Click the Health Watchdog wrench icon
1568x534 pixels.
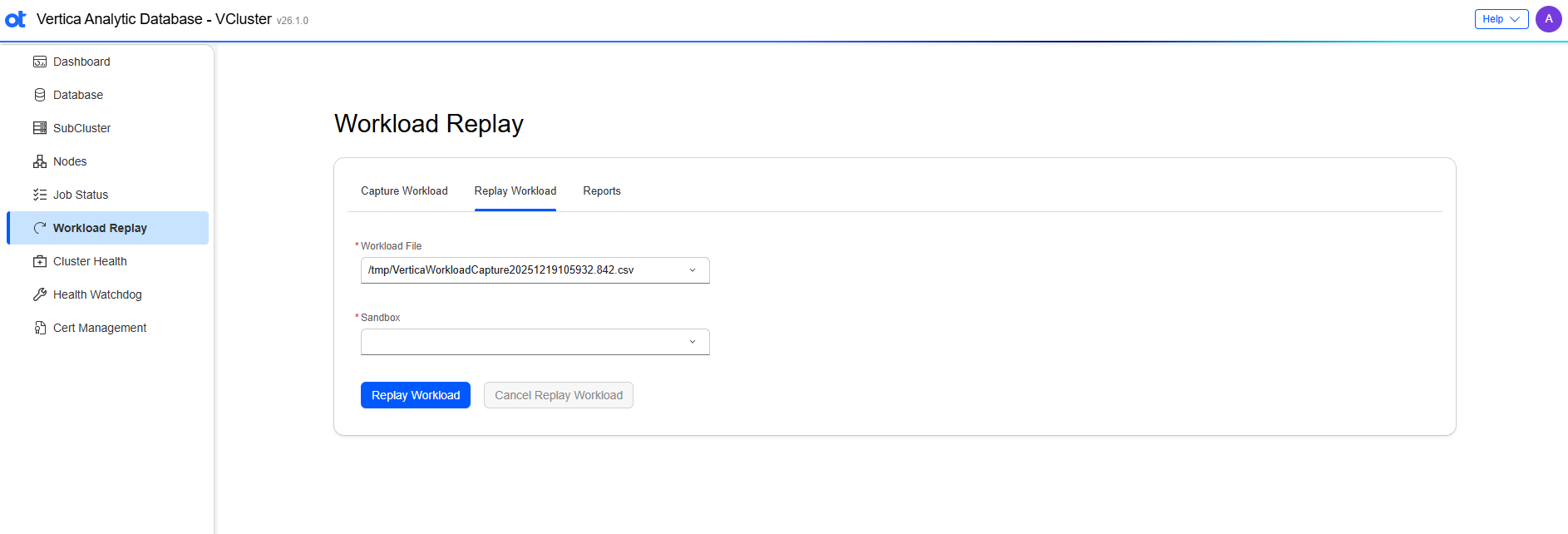40,294
